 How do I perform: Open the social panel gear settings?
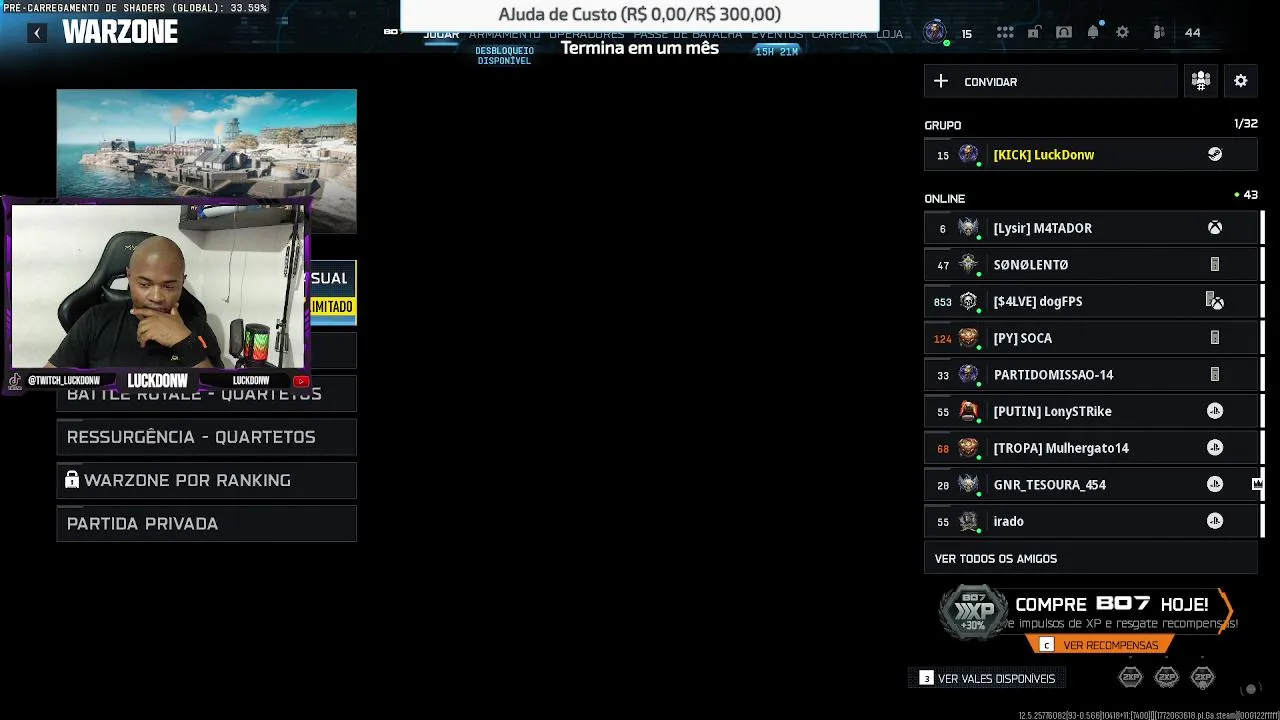[1241, 82]
